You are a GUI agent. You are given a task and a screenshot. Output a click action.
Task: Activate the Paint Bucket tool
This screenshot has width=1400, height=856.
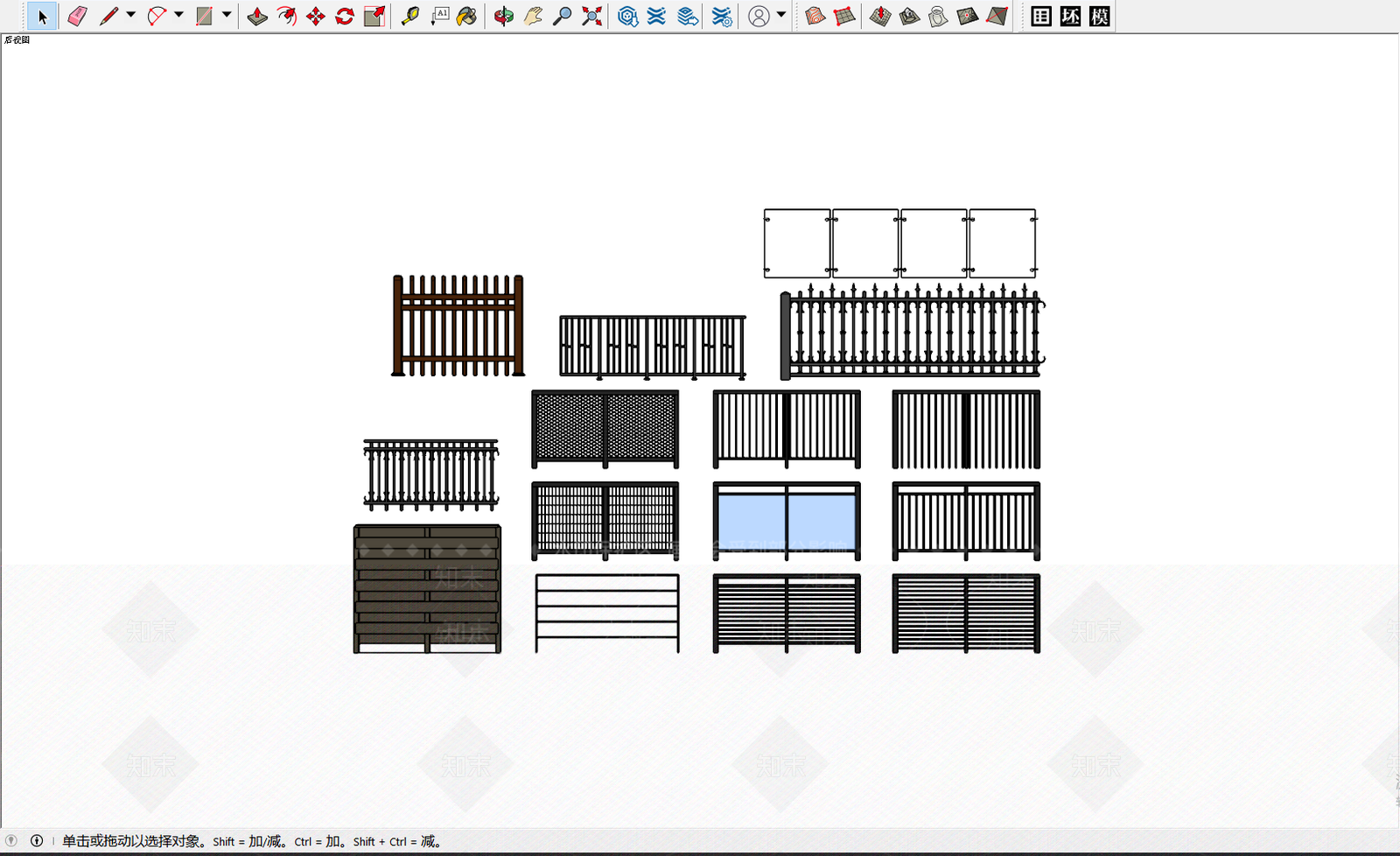[x=467, y=16]
